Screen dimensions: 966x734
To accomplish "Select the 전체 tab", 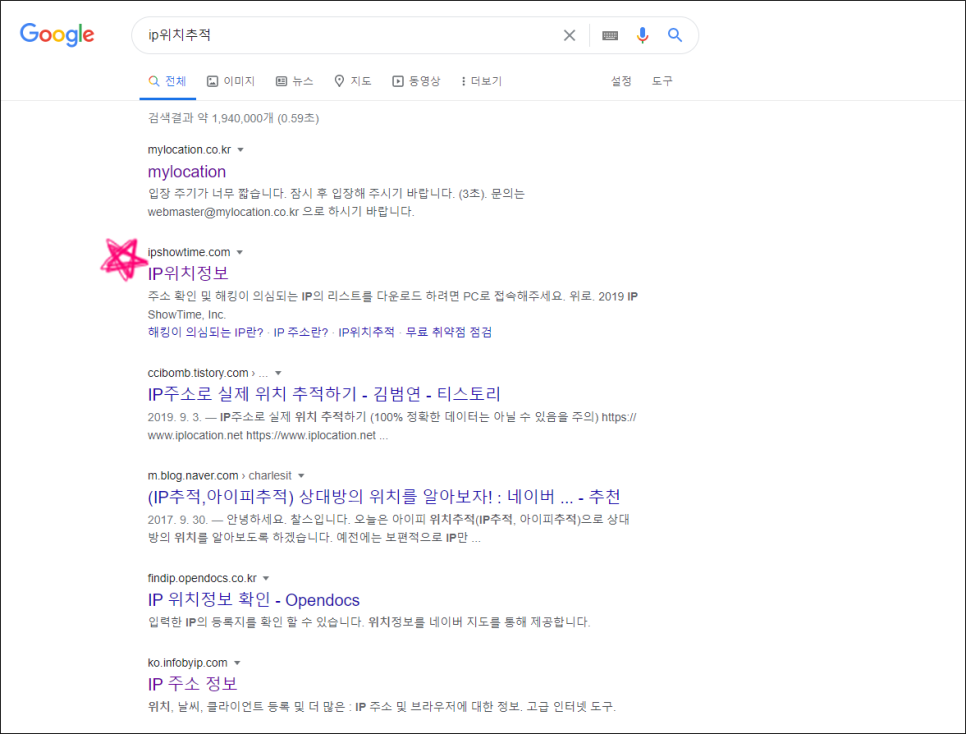I will (x=168, y=81).
